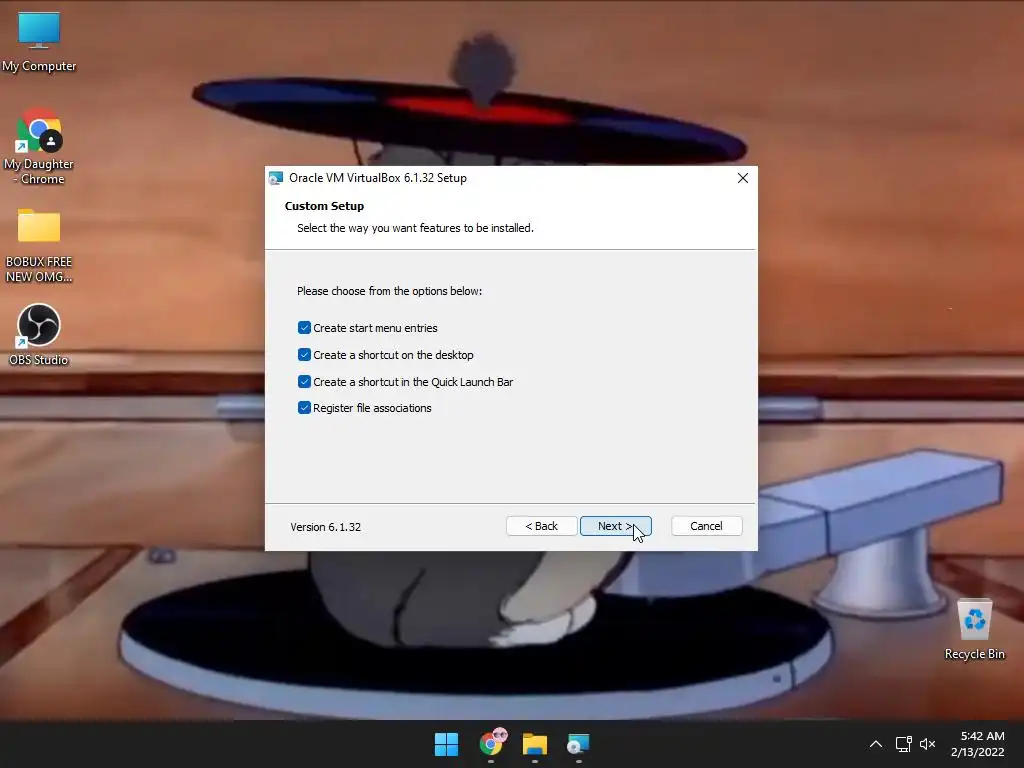Open the Recycle Bin on desktop
The width and height of the screenshot is (1024, 768).
click(x=974, y=630)
